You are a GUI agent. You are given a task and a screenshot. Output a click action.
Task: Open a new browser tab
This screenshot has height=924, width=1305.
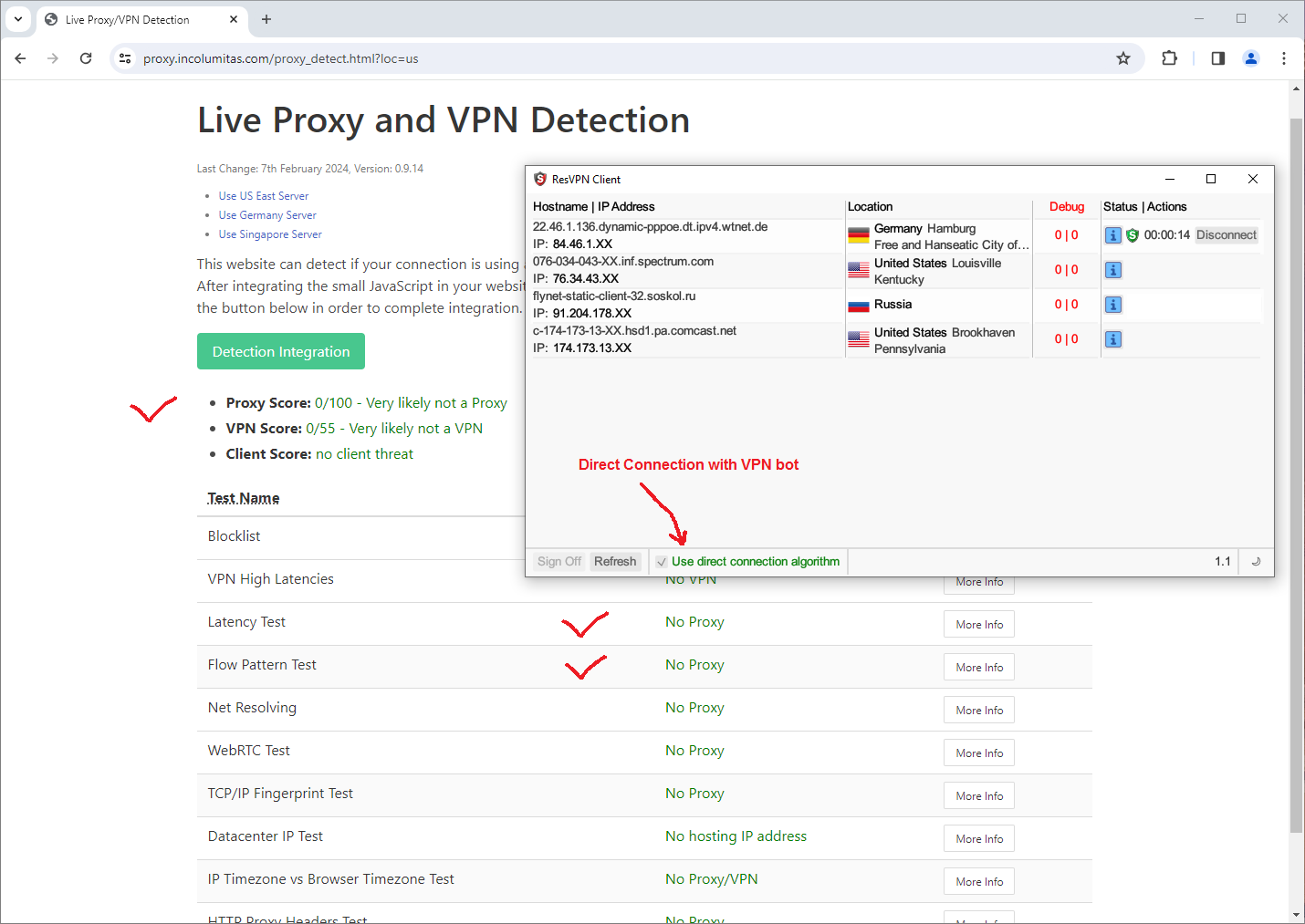[266, 19]
